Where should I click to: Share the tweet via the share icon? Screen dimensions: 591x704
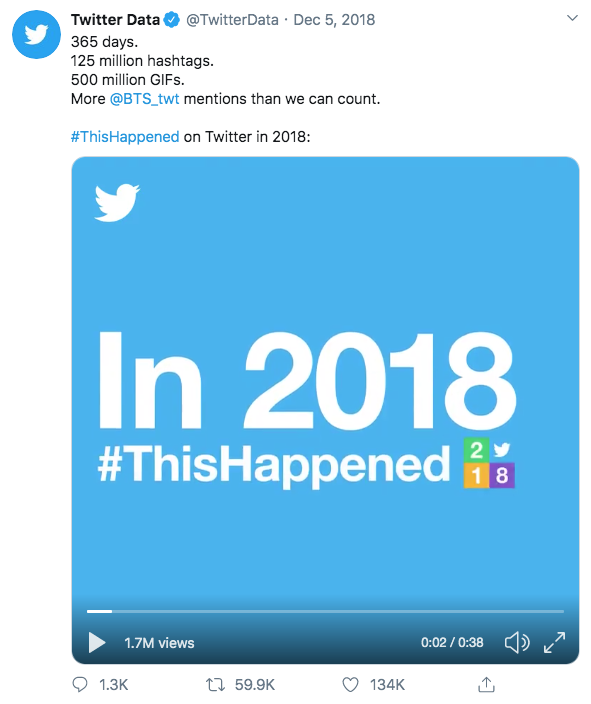click(x=486, y=684)
